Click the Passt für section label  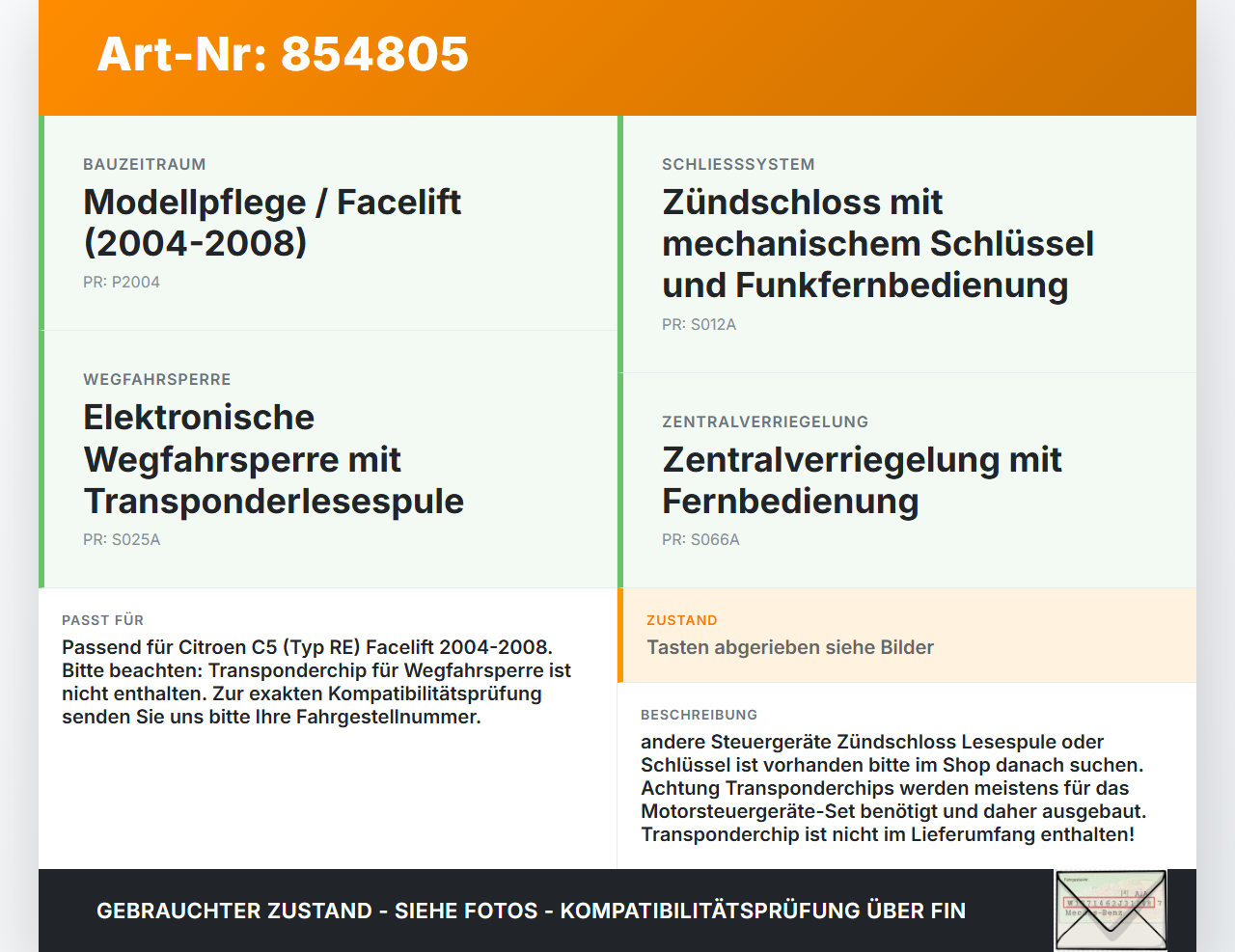[x=102, y=620]
